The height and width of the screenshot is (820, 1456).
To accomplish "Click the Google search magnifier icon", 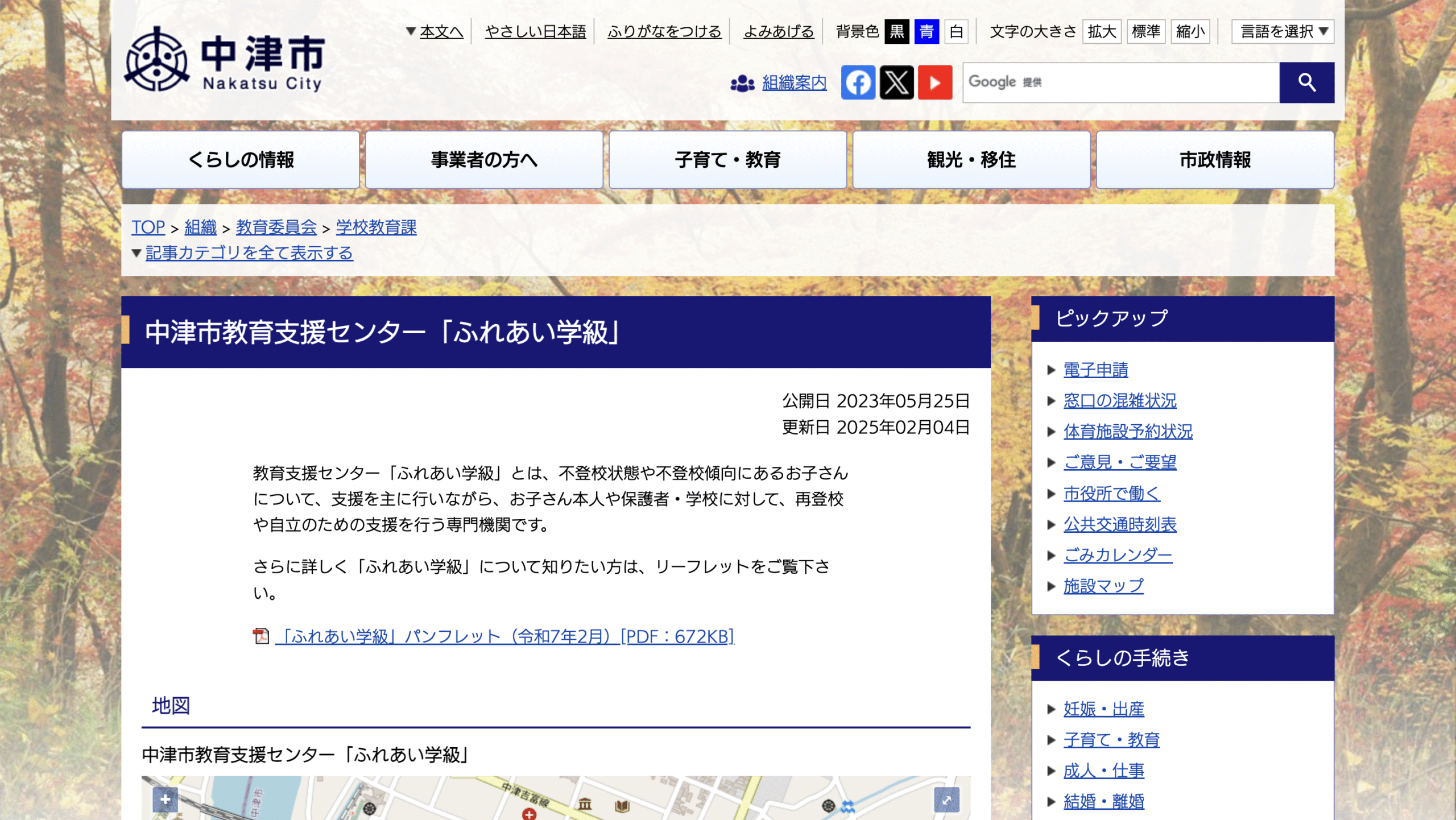I will tap(1306, 82).
